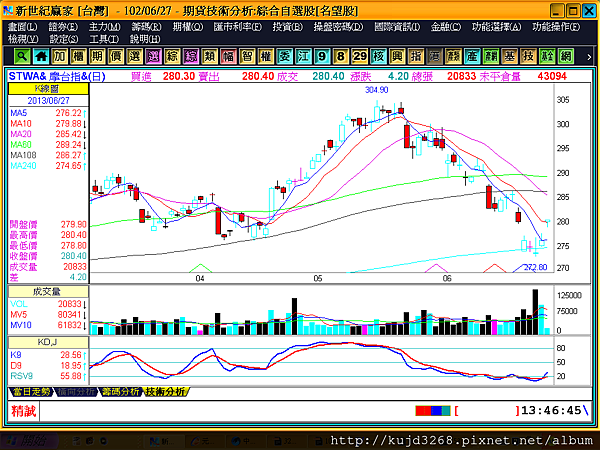Open the 智 toolbar icon
This screenshot has height=450, width=600.
click(247, 57)
